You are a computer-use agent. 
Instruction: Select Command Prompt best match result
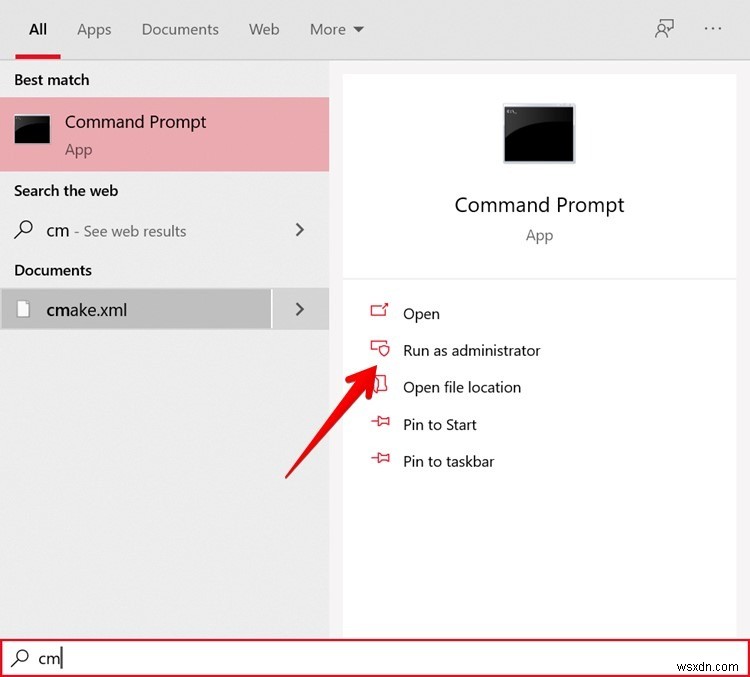[165, 134]
